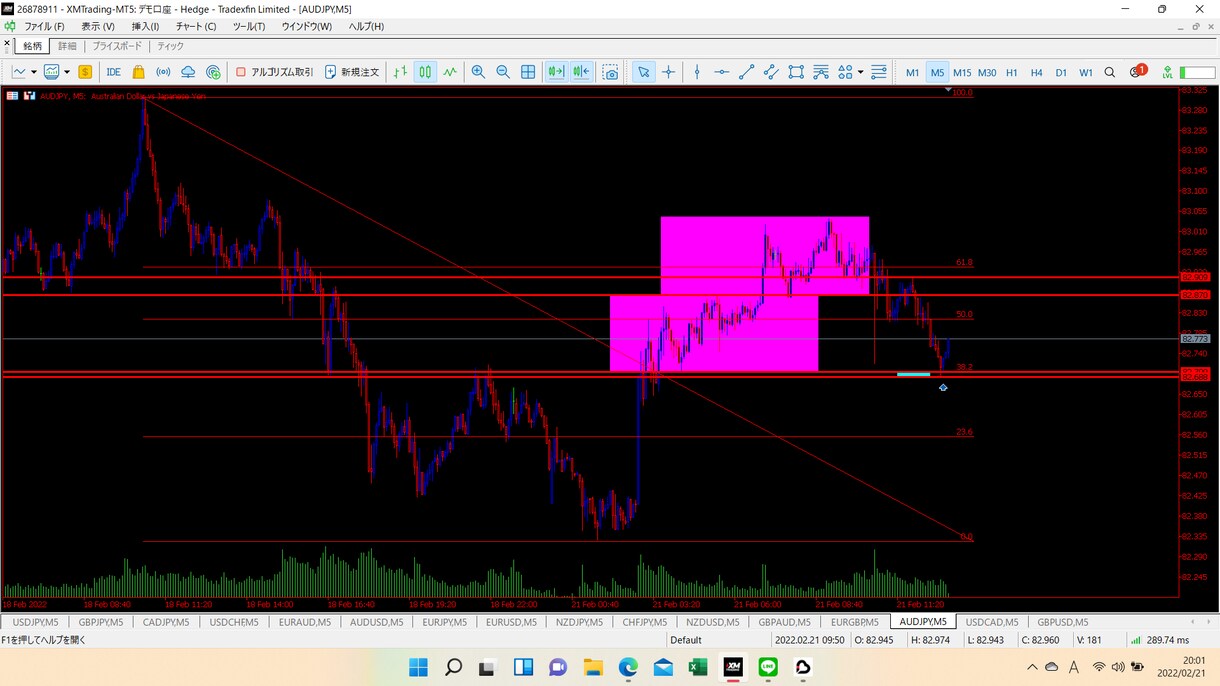1220x686 pixels.
Task: Click the price scale dropdown triangle marker
Action: (x=949, y=91)
